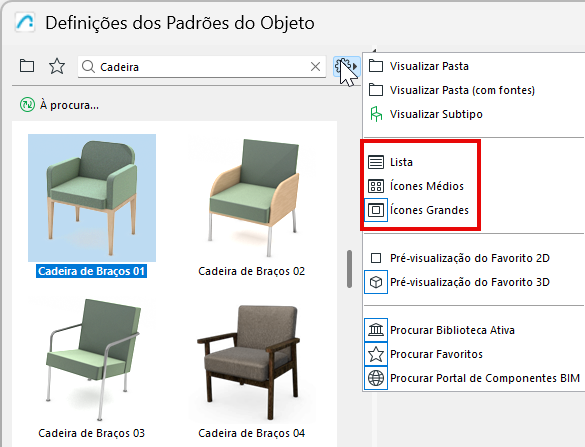The width and height of the screenshot is (585, 447).
Task: Select Cadeira de Braços 01 thumbnail
Action: (92, 198)
